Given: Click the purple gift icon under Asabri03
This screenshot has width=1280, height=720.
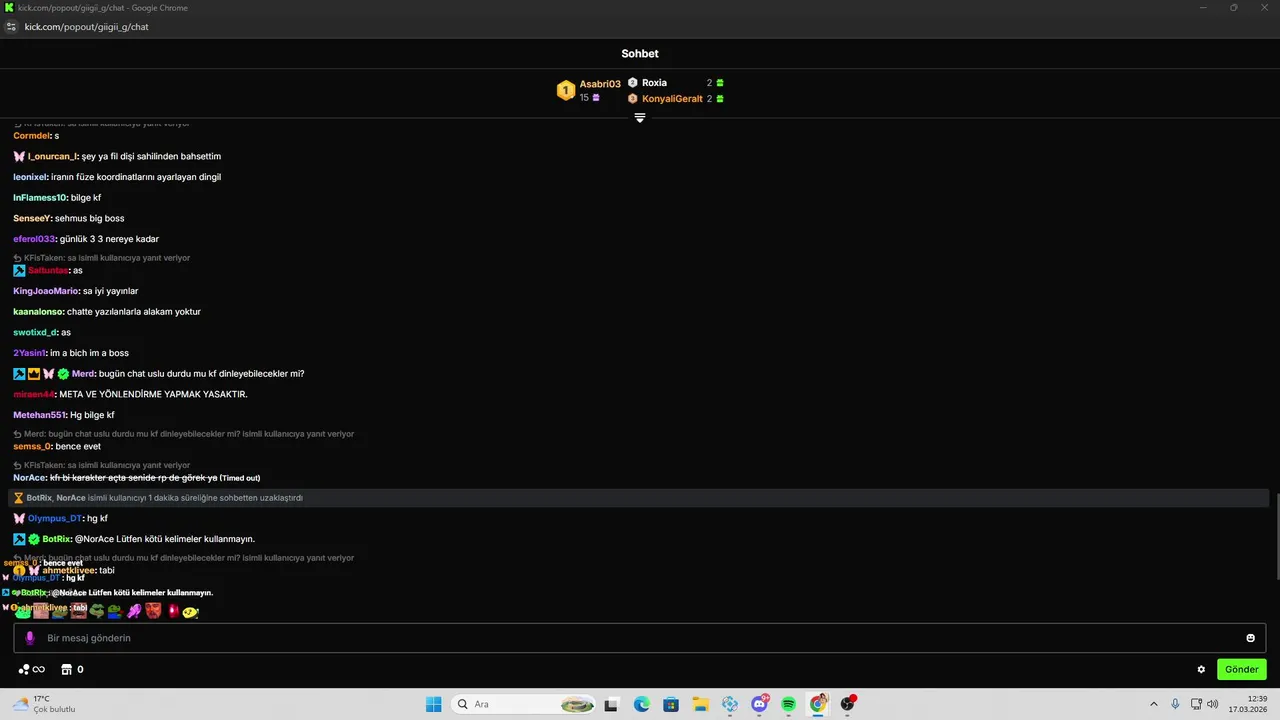Looking at the screenshot, I should click(x=596, y=98).
